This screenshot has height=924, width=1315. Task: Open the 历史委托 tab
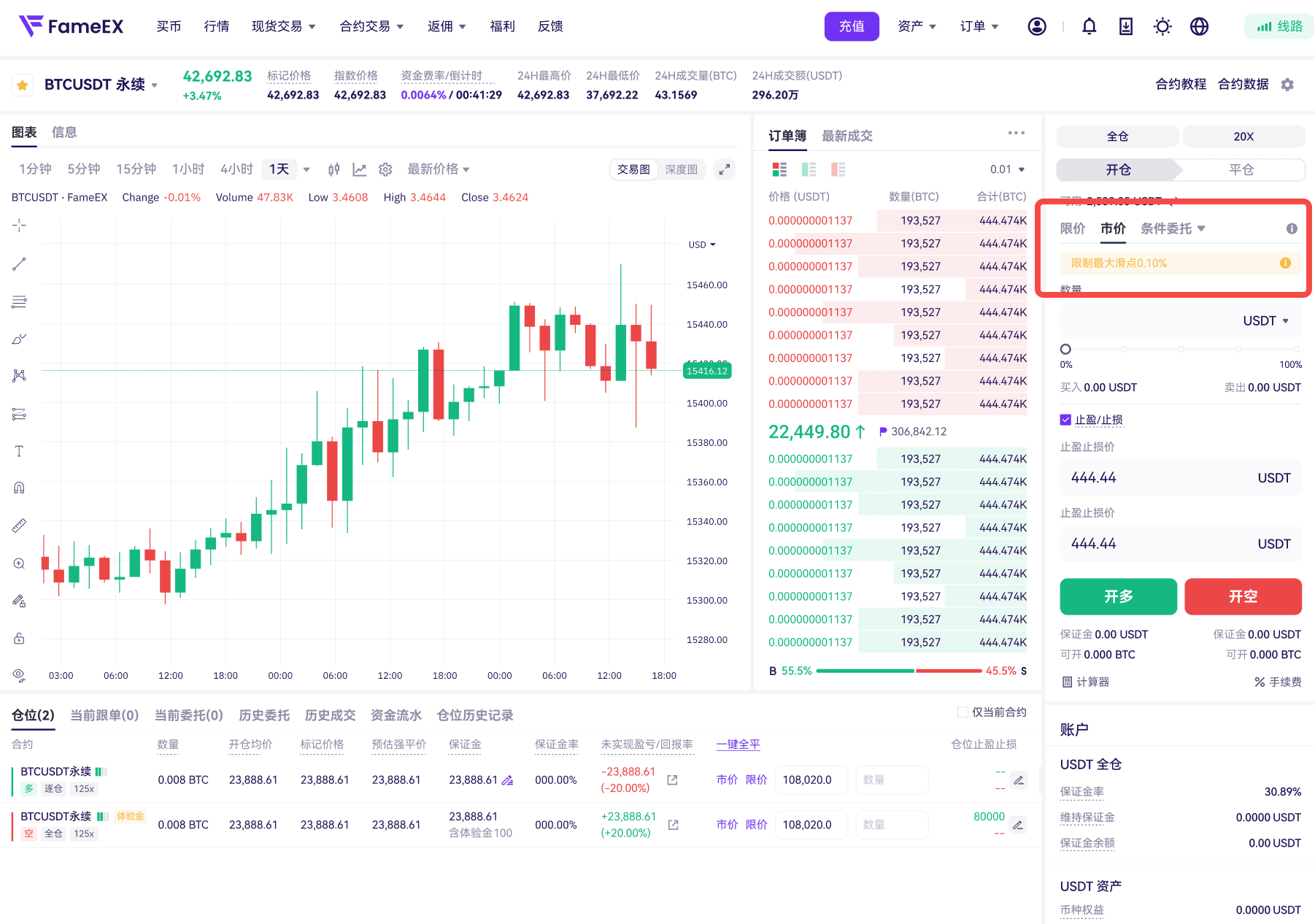[x=264, y=715]
